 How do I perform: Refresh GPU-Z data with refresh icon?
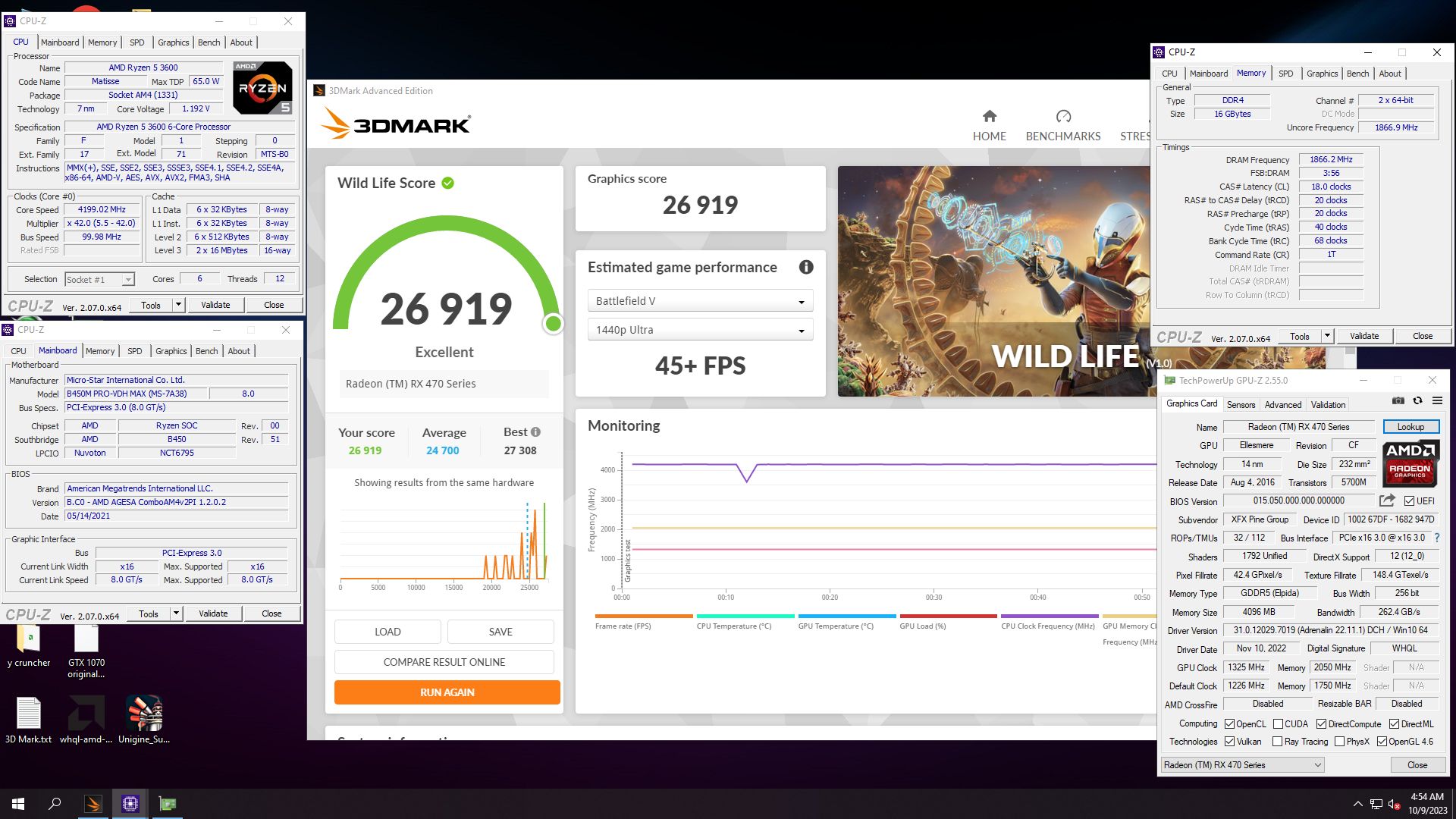point(1417,400)
